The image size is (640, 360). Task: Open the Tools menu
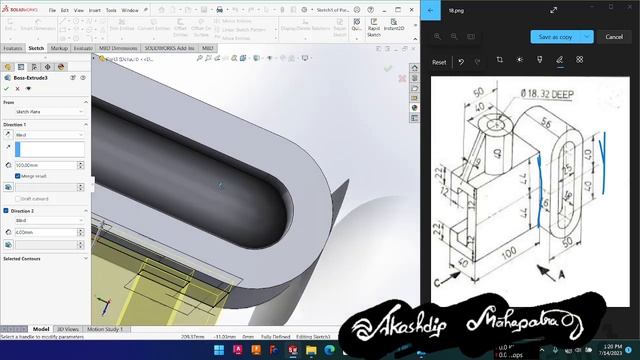pyautogui.click(x=111, y=10)
